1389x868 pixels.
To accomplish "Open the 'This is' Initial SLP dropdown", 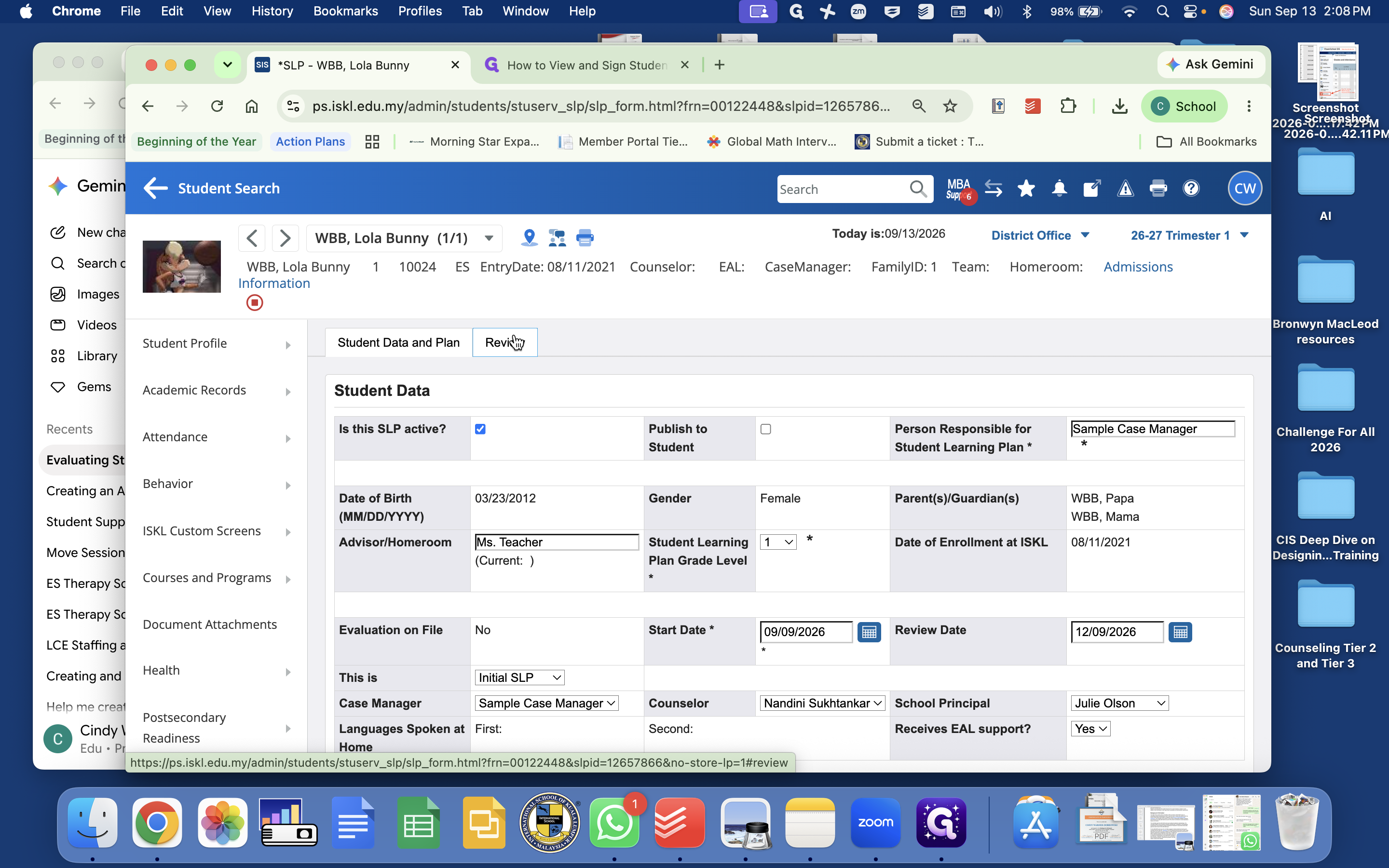I will point(519,678).
